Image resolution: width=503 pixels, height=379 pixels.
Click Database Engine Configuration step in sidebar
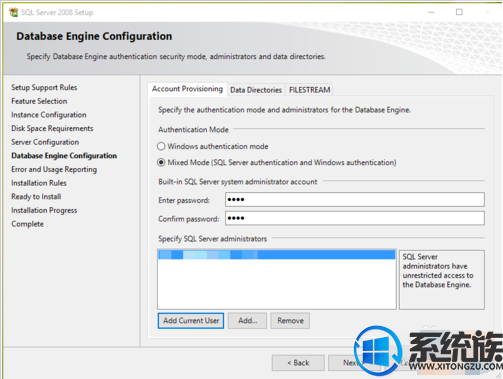pyautogui.click(x=64, y=156)
